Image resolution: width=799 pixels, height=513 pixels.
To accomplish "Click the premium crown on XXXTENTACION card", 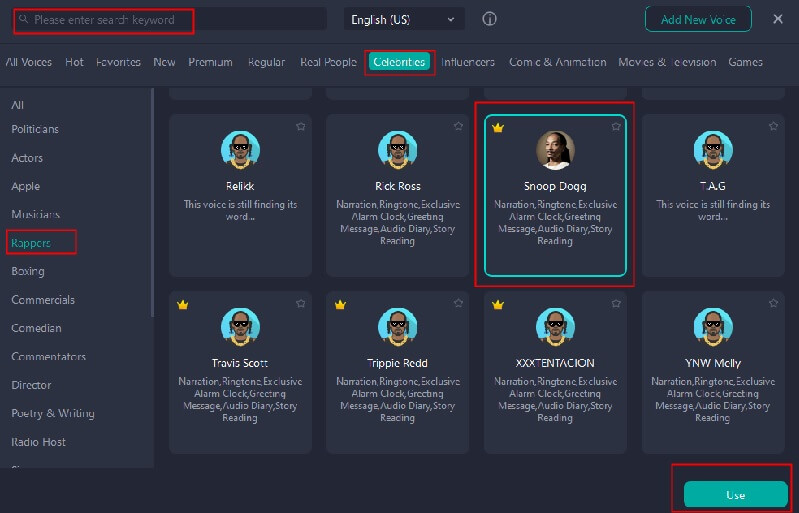I will point(498,305).
